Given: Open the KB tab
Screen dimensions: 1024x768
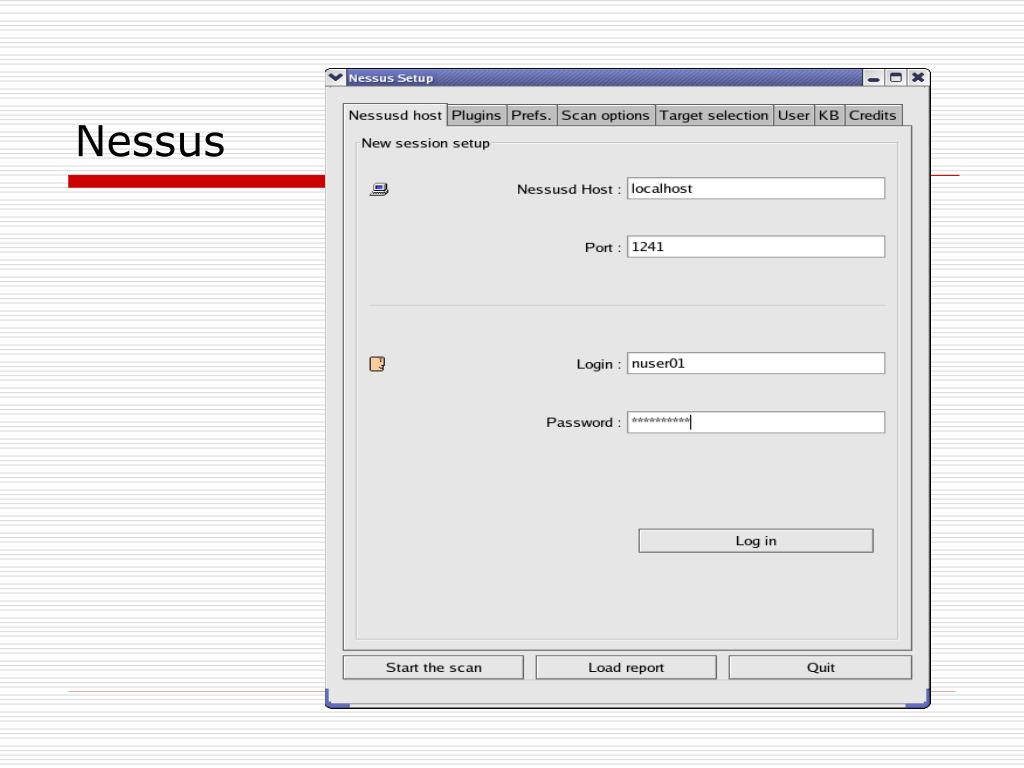Looking at the screenshot, I should coord(829,116).
